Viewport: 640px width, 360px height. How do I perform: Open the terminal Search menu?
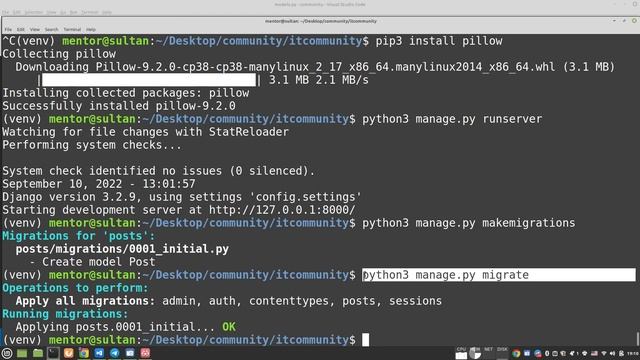point(51,29)
